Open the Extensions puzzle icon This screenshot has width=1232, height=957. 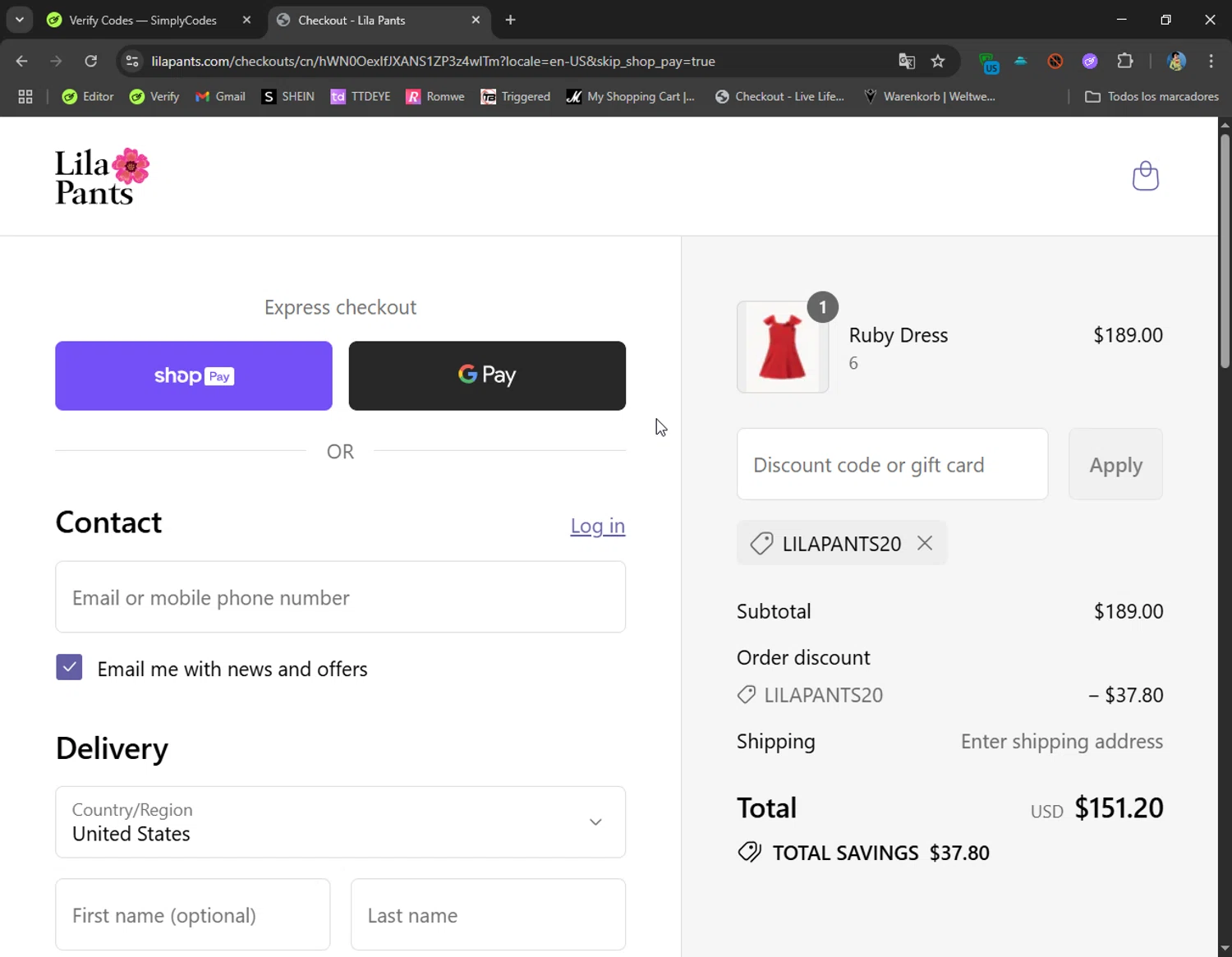pyautogui.click(x=1125, y=61)
